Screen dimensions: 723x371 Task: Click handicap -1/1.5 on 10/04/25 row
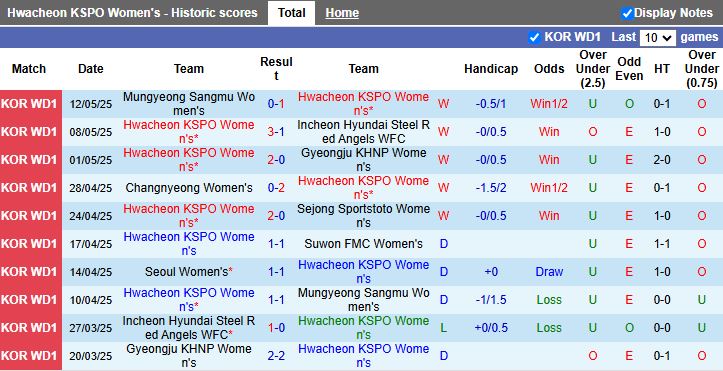(x=491, y=300)
